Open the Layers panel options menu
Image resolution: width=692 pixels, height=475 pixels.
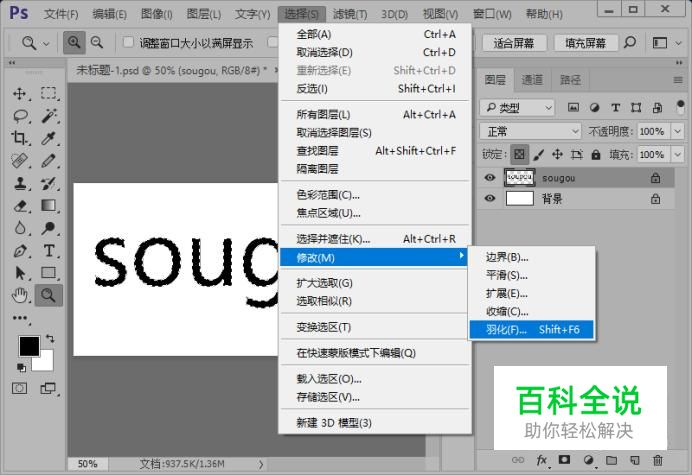pyautogui.click(x=678, y=80)
